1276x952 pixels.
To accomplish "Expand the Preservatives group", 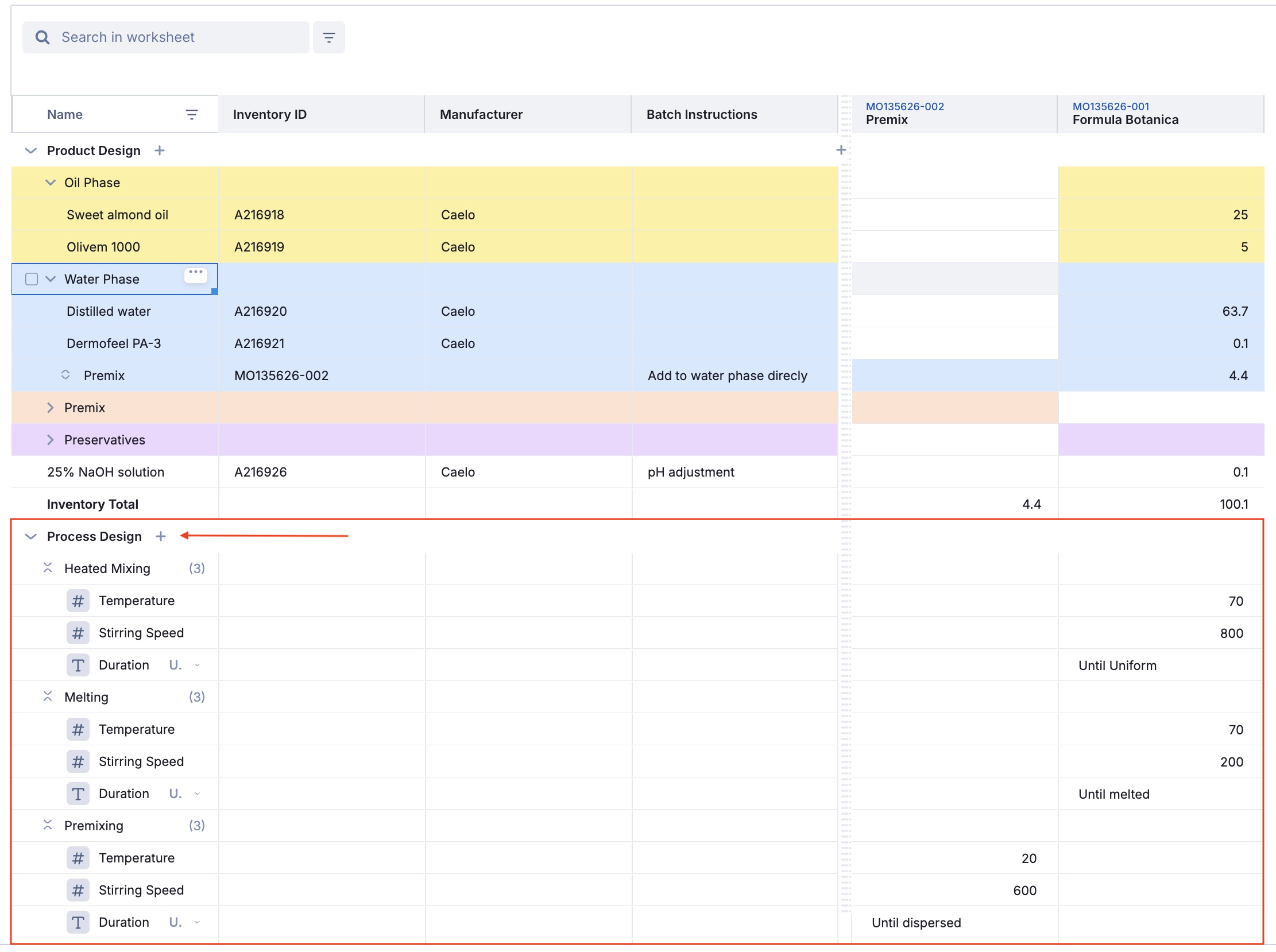I will [x=51, y=440].
